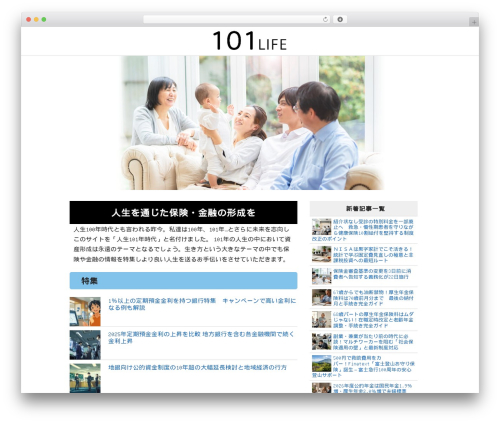Image resolution: width=500 pixels, height=423 pixels.
Task: Click the family hero banner image
Action: [x=252, y=123]
